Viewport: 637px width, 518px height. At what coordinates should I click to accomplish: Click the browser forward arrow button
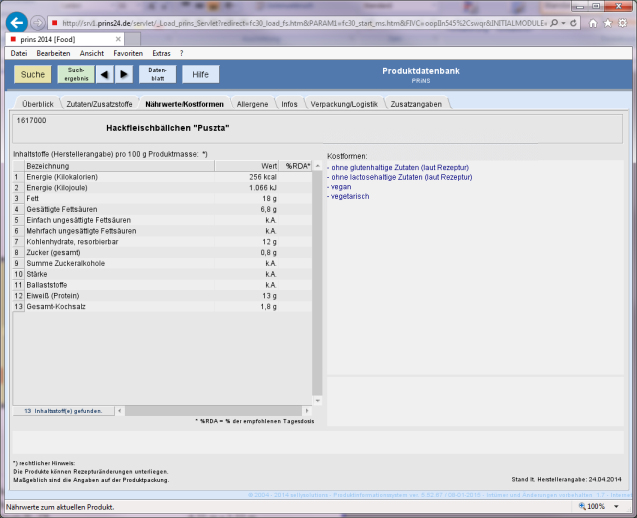coord(37,22)
